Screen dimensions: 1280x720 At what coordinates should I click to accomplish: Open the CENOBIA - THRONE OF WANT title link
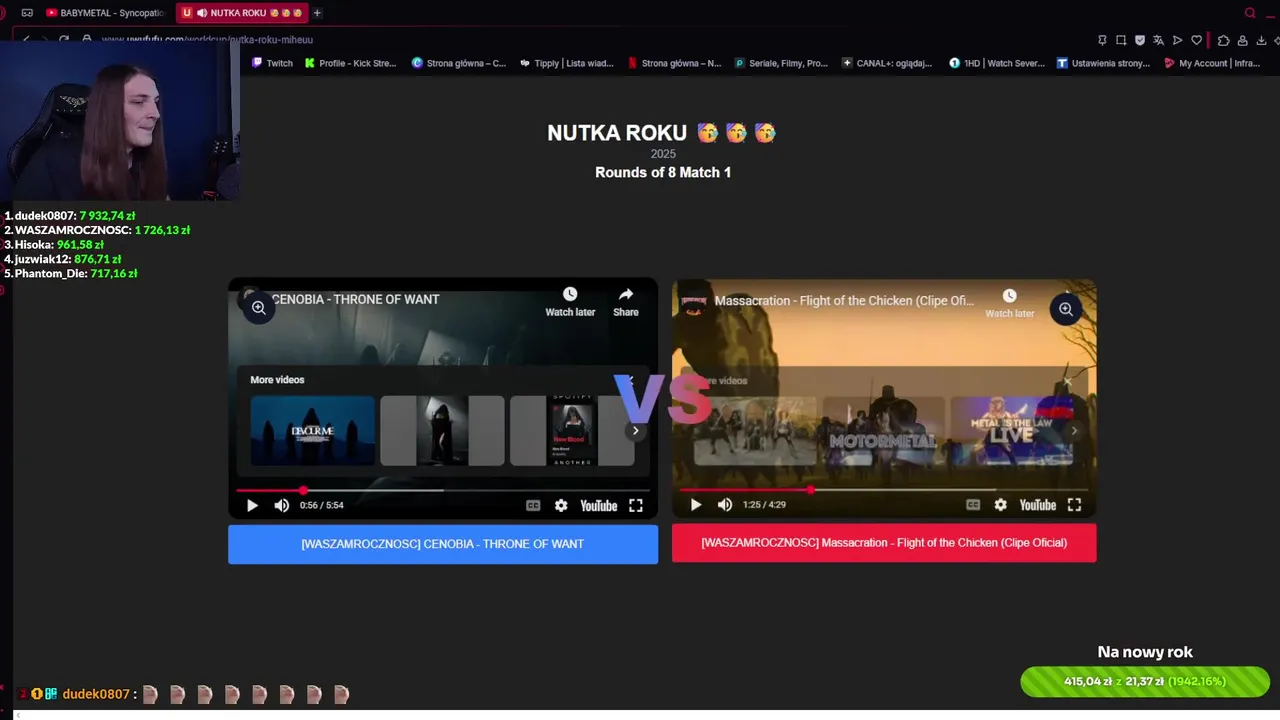point(355,299)
